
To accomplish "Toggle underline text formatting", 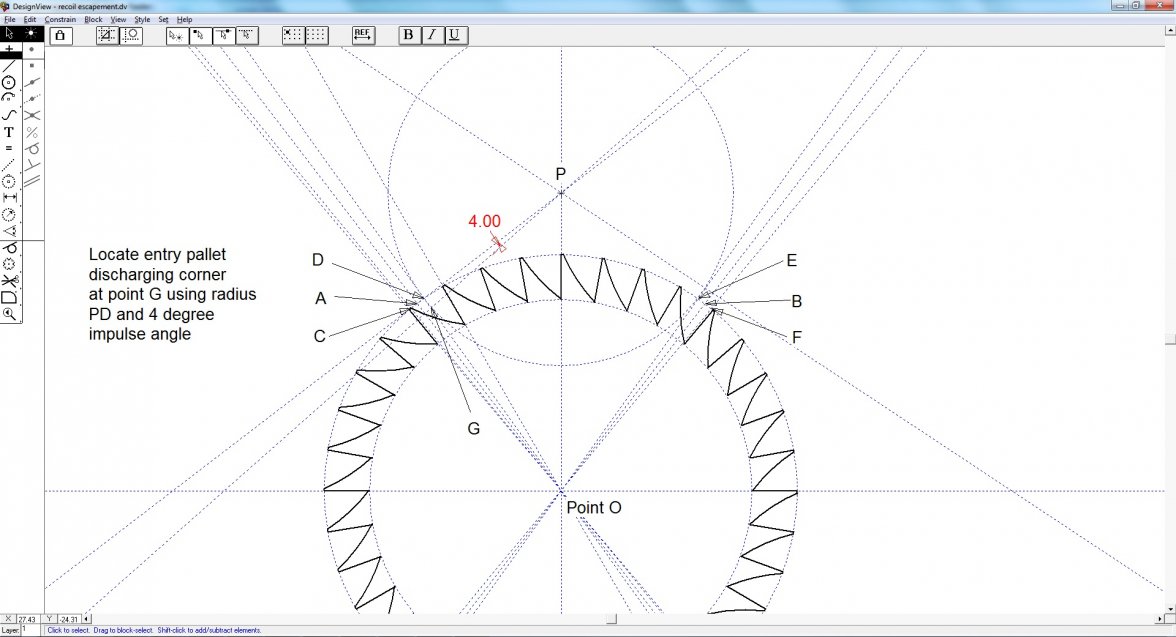I will tap(454, 35).
